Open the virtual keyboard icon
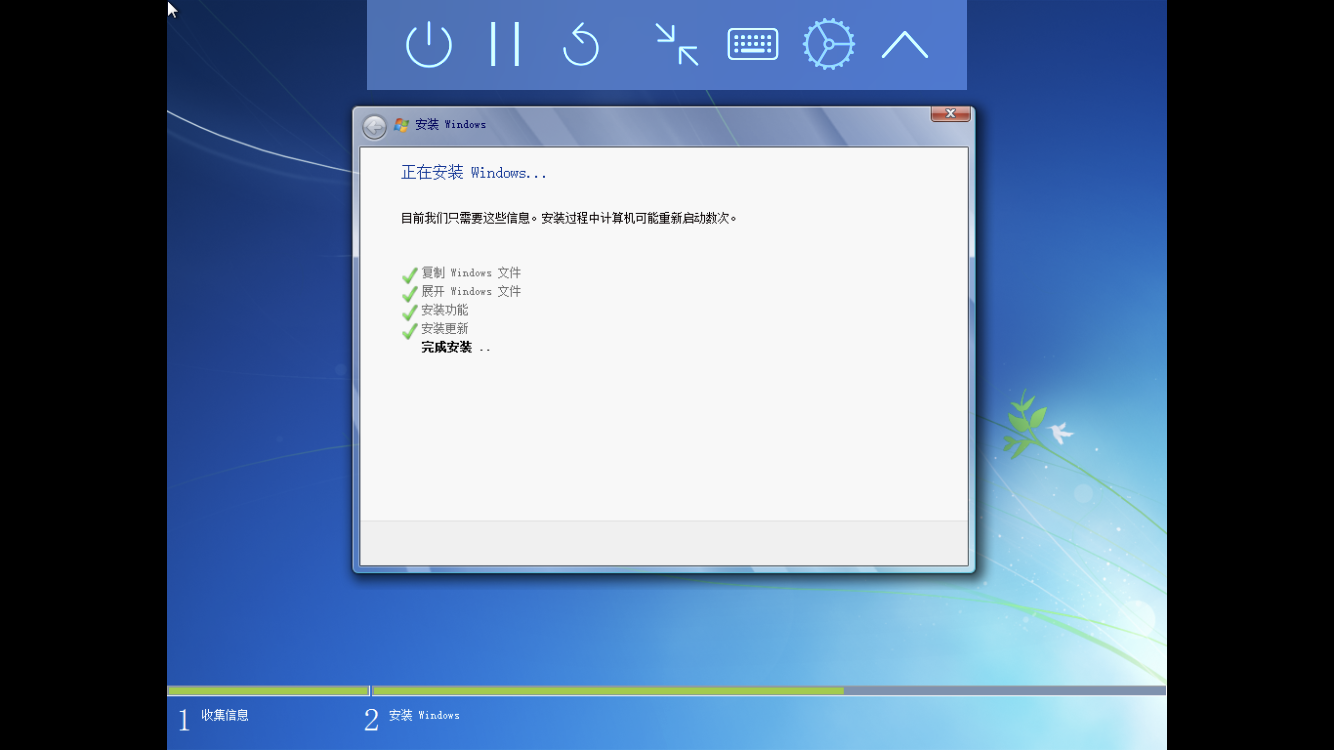 coord(753,45)
